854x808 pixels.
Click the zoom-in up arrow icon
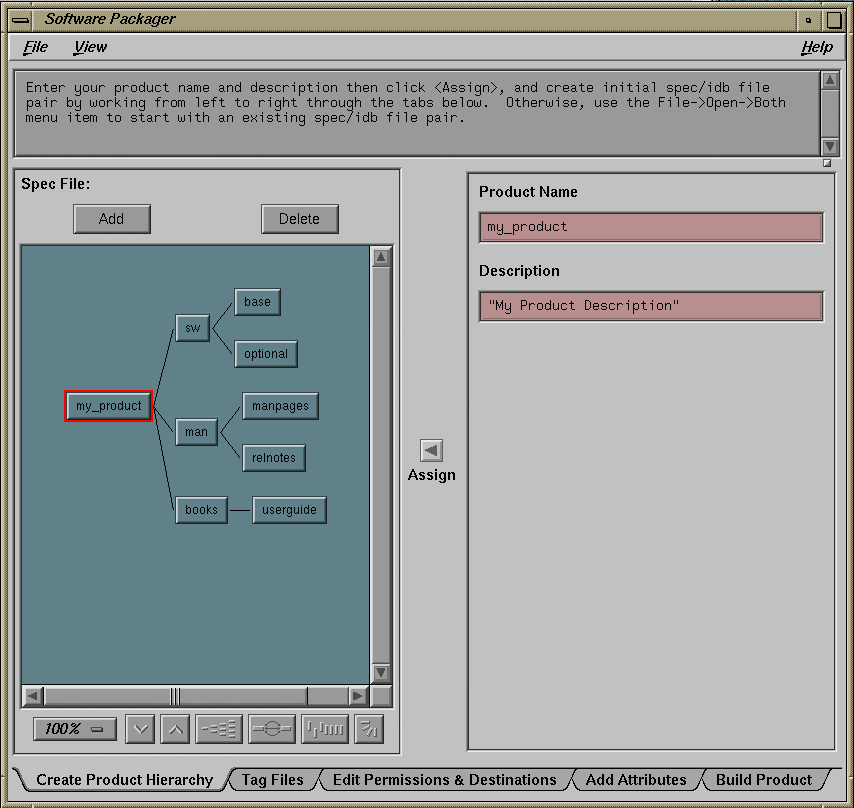[x=175, y=729]
